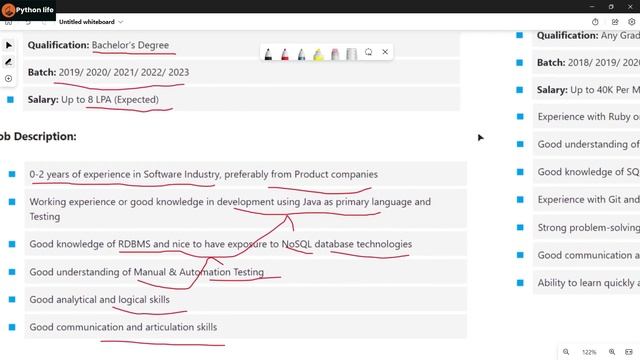Click the "ob Description:" heading
Screen dimensions: 640x360
tap(38, 136)
